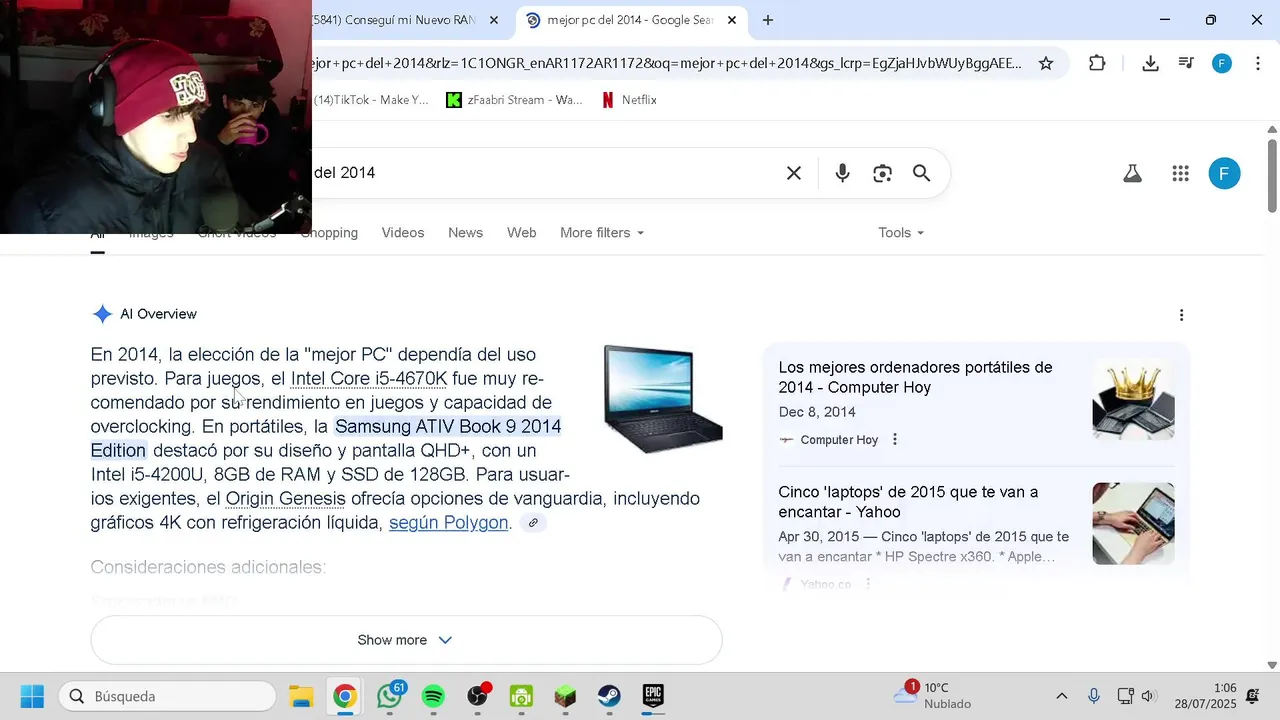Click the hands-on-laptop article thumbnail
1280x720 pixels.
[1133, 523]
